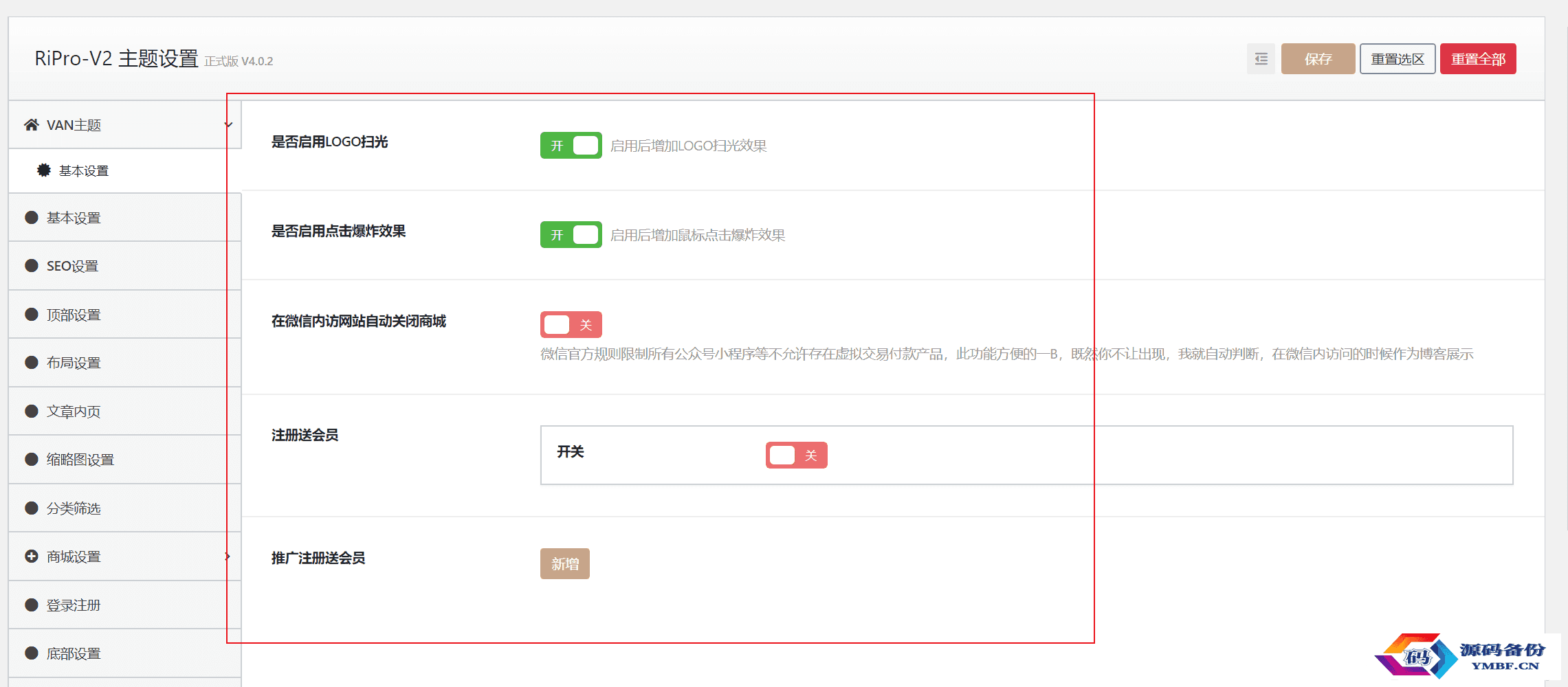Click the 保存 button
1568x687 pixels.
1318,59
